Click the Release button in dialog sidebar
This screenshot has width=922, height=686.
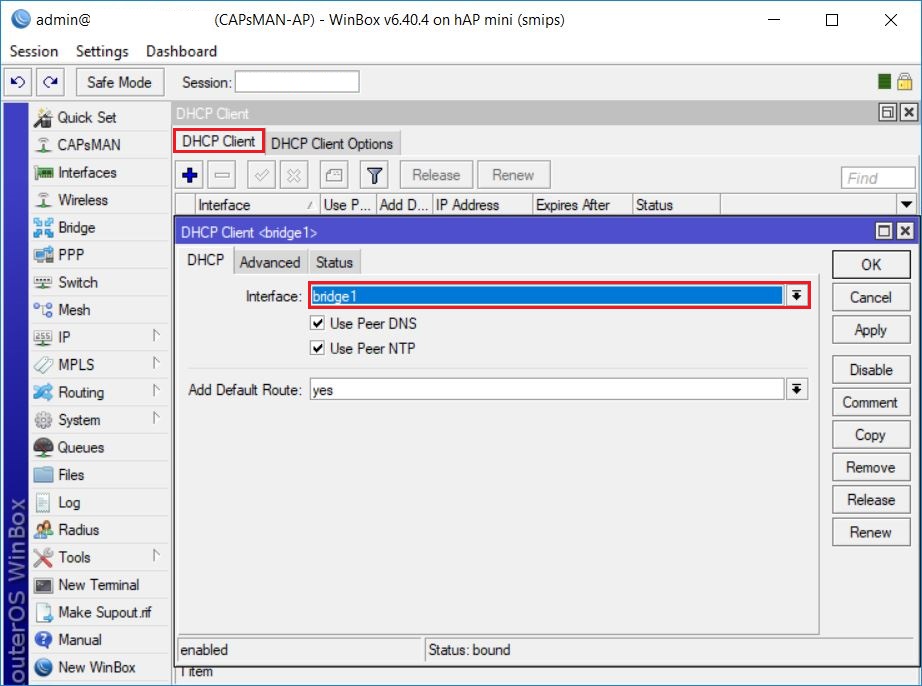871,500
